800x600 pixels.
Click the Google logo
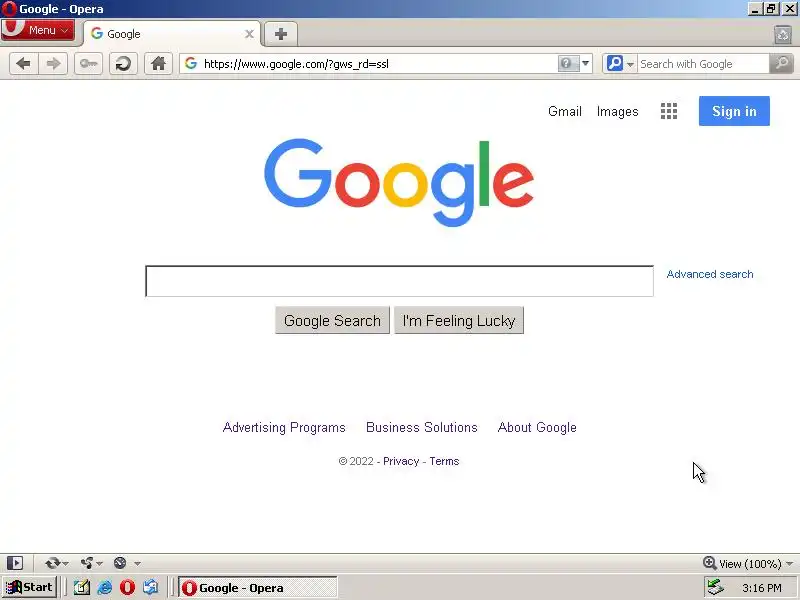click(x=399, y=182)
